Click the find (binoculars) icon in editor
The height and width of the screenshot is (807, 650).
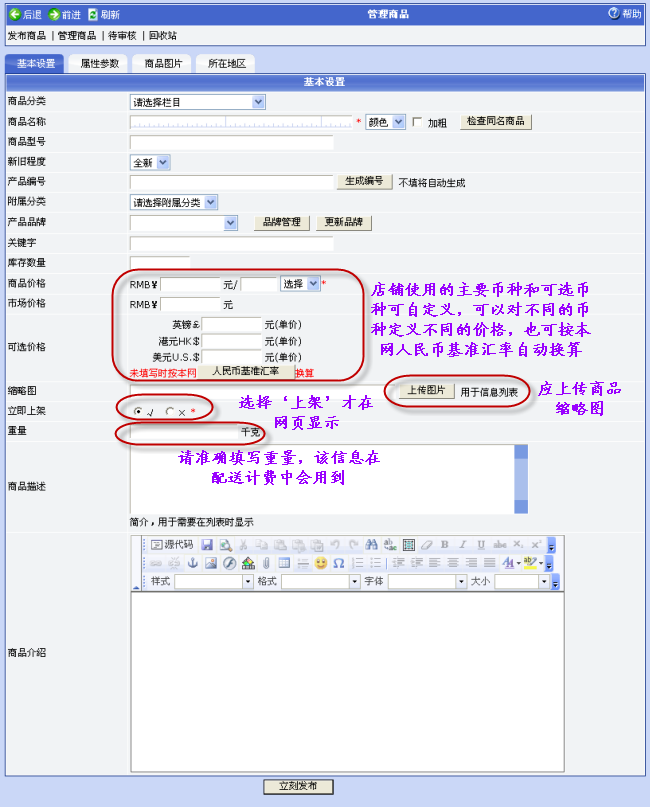[x=371, y=545]
